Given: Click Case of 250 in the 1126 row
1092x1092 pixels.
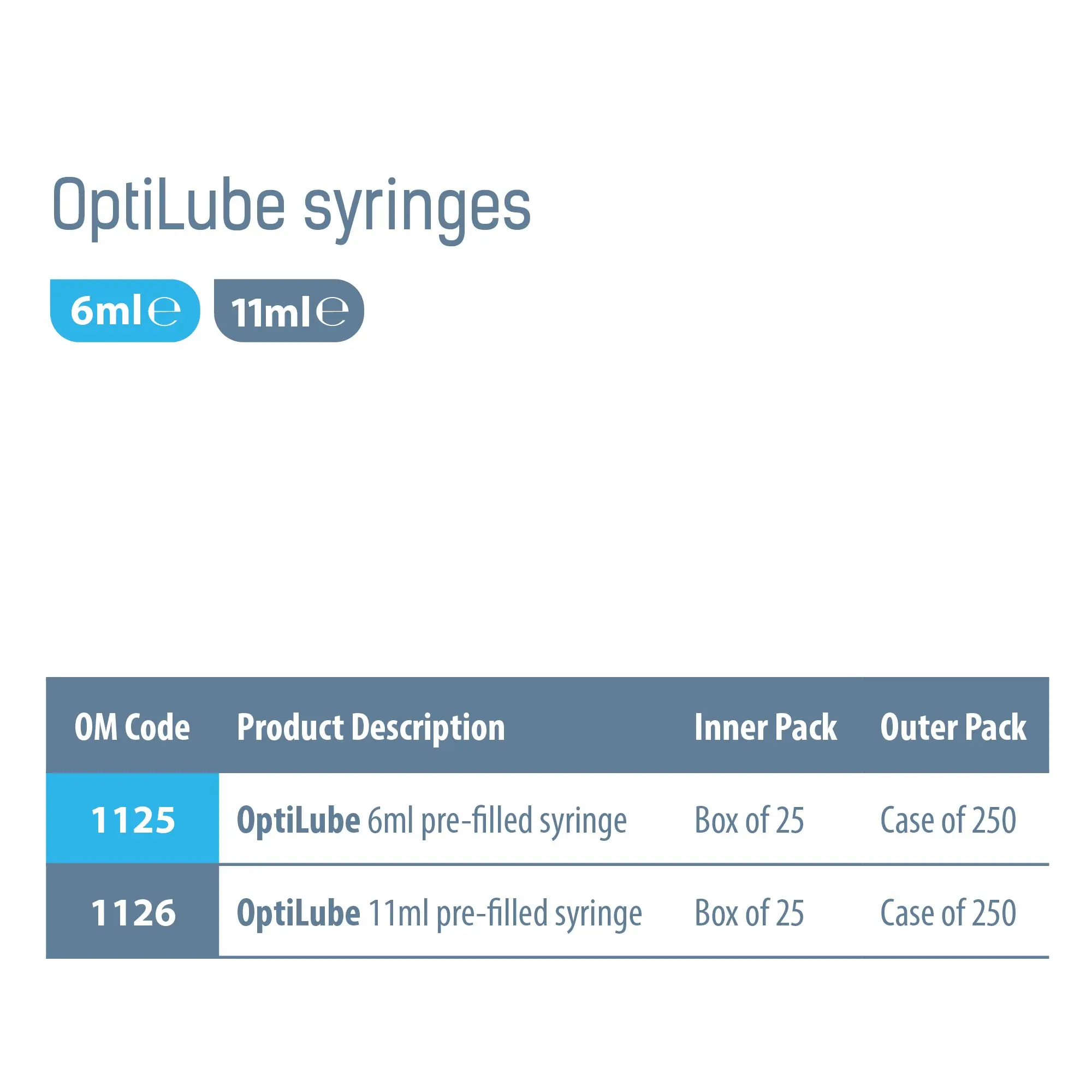Looking at the screenshot, I should click(948, 913).
